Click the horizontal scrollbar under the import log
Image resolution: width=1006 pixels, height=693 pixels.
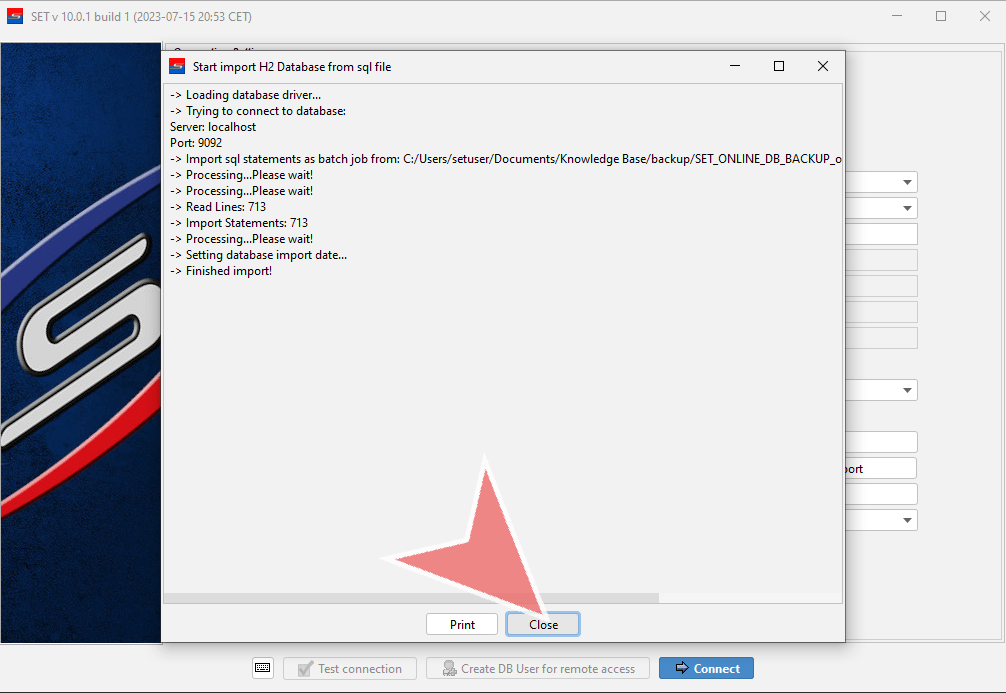(x=410, y=598)
